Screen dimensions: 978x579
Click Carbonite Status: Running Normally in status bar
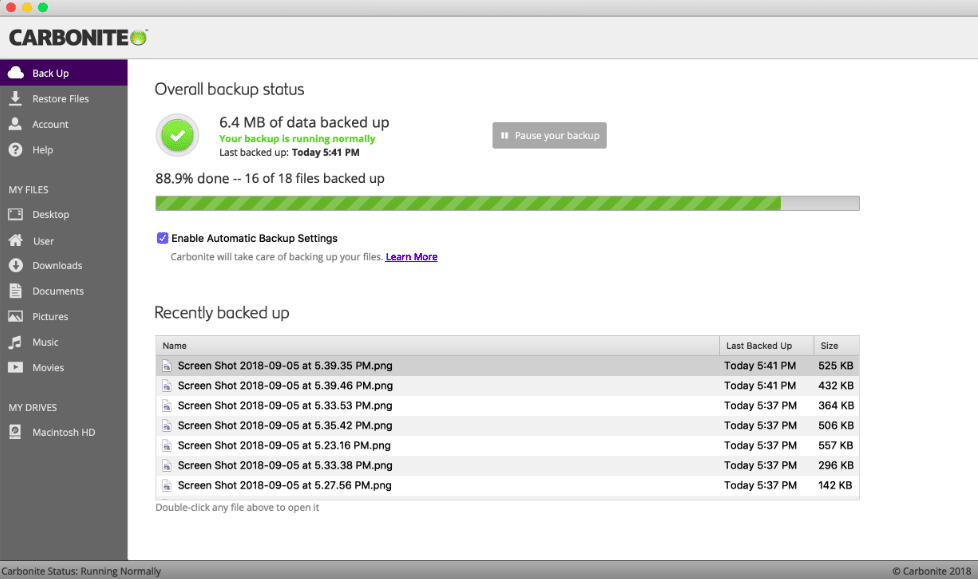point(81,571)
